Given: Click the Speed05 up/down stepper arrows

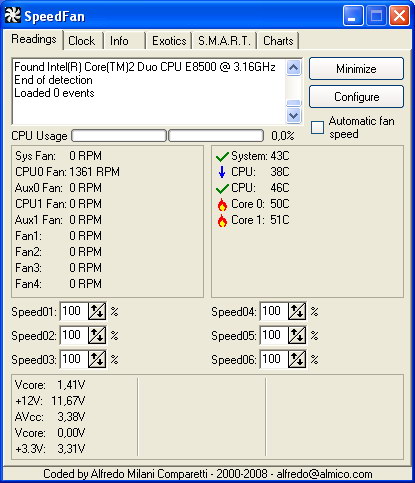Looking at the screenshot, I should click(x=297, y=335).
